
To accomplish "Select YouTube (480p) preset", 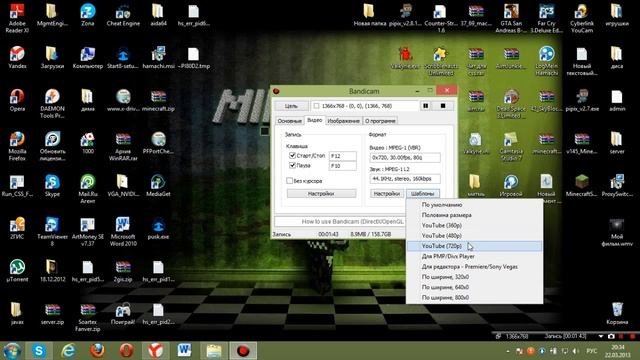I will (x=474, y=236).
